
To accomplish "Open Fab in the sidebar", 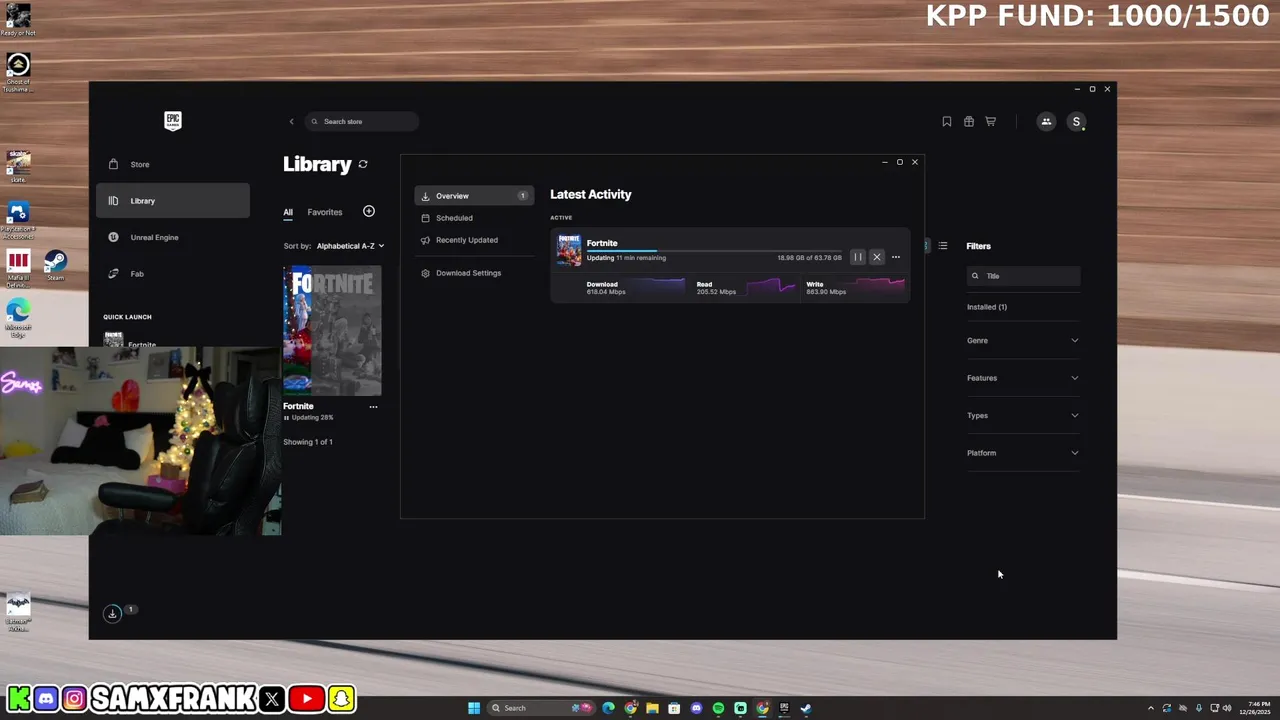I will tap(173, 274).
